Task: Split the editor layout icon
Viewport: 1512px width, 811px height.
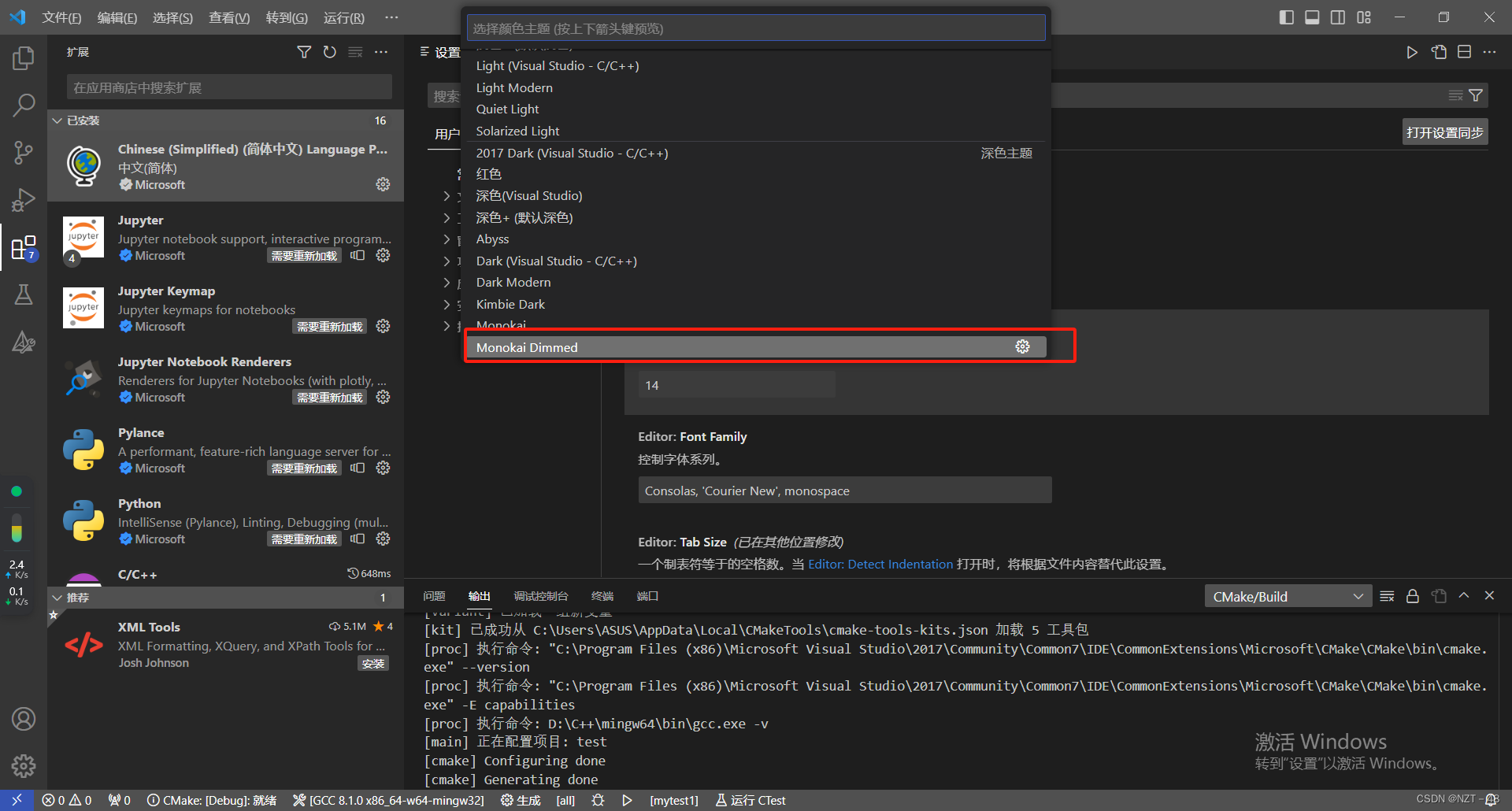Action: (1464, 52)
